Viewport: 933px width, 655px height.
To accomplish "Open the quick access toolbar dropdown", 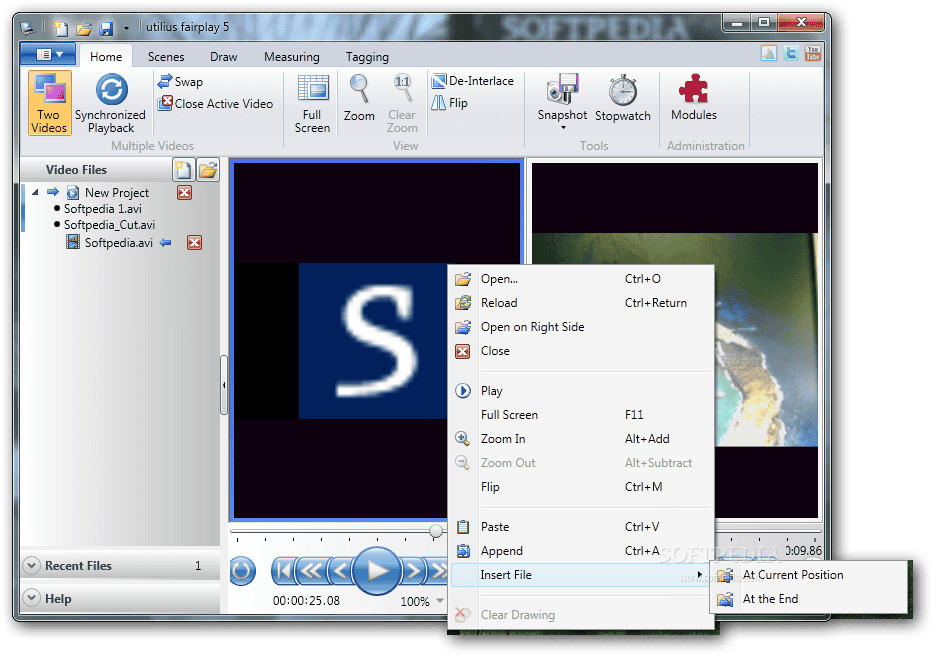I will click(x=126, y=28).
